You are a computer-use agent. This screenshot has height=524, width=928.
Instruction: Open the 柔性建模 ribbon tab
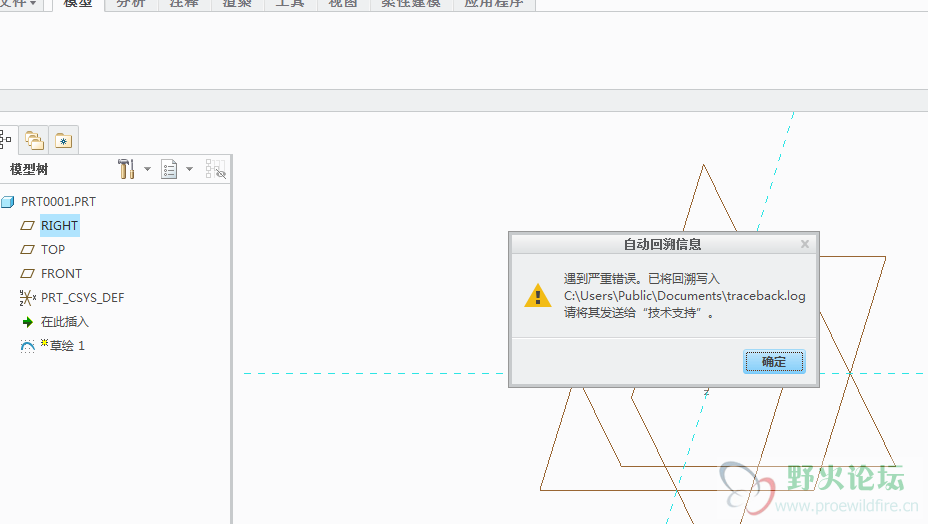point(411,4)
